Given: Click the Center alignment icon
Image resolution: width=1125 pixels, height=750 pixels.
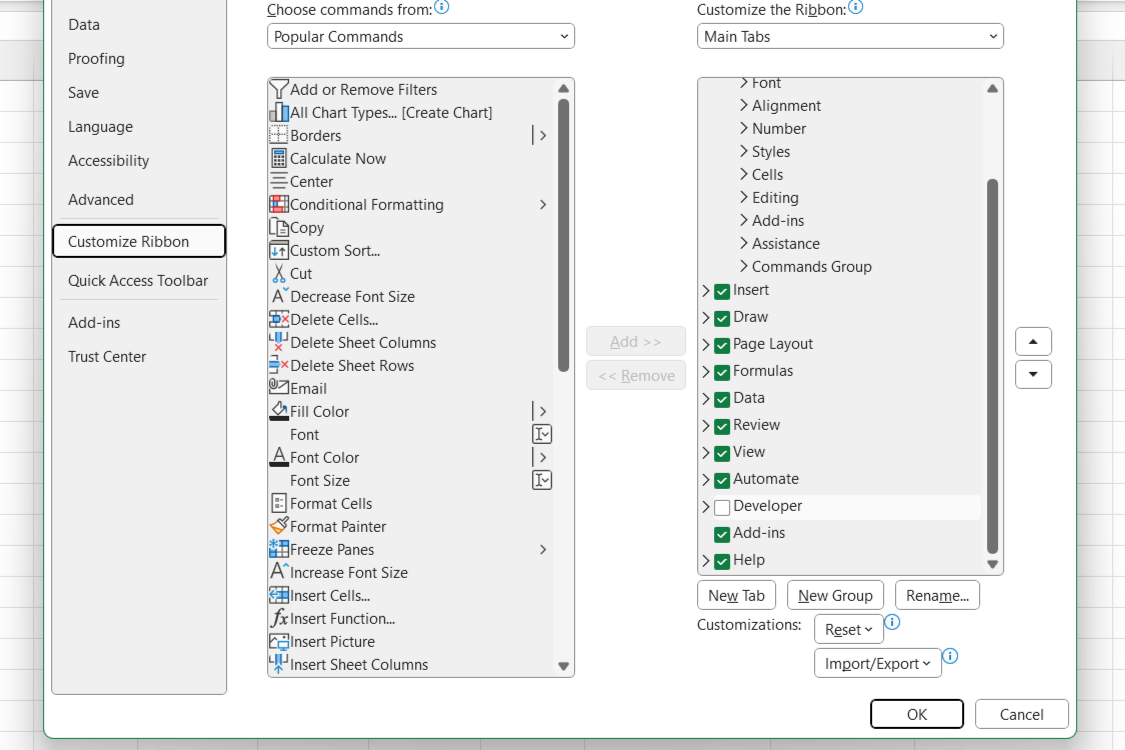Looking at the screenshot, I should click(x=278, y=182).
